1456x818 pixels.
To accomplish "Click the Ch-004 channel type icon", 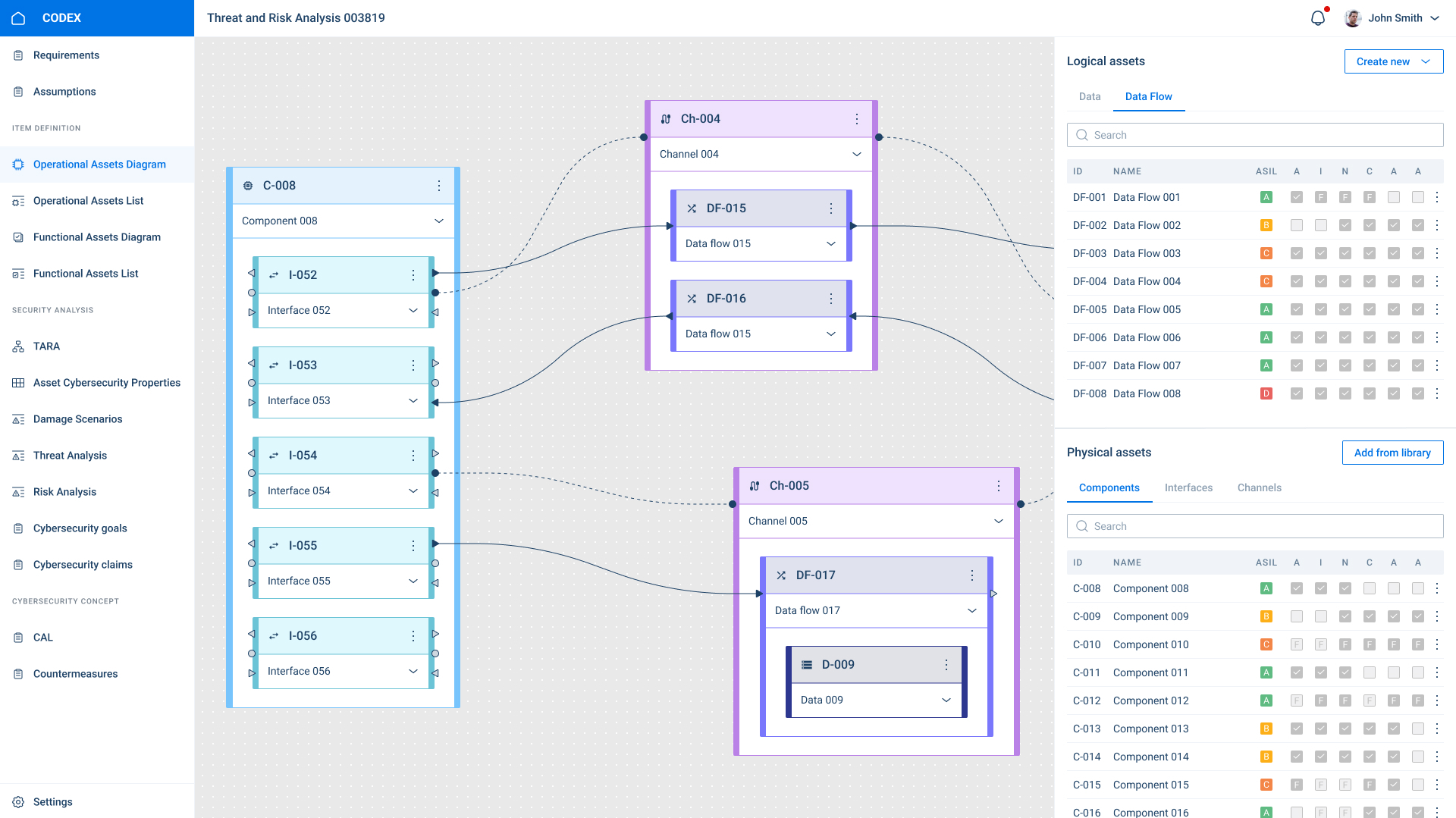I will [x=666, y=119].
